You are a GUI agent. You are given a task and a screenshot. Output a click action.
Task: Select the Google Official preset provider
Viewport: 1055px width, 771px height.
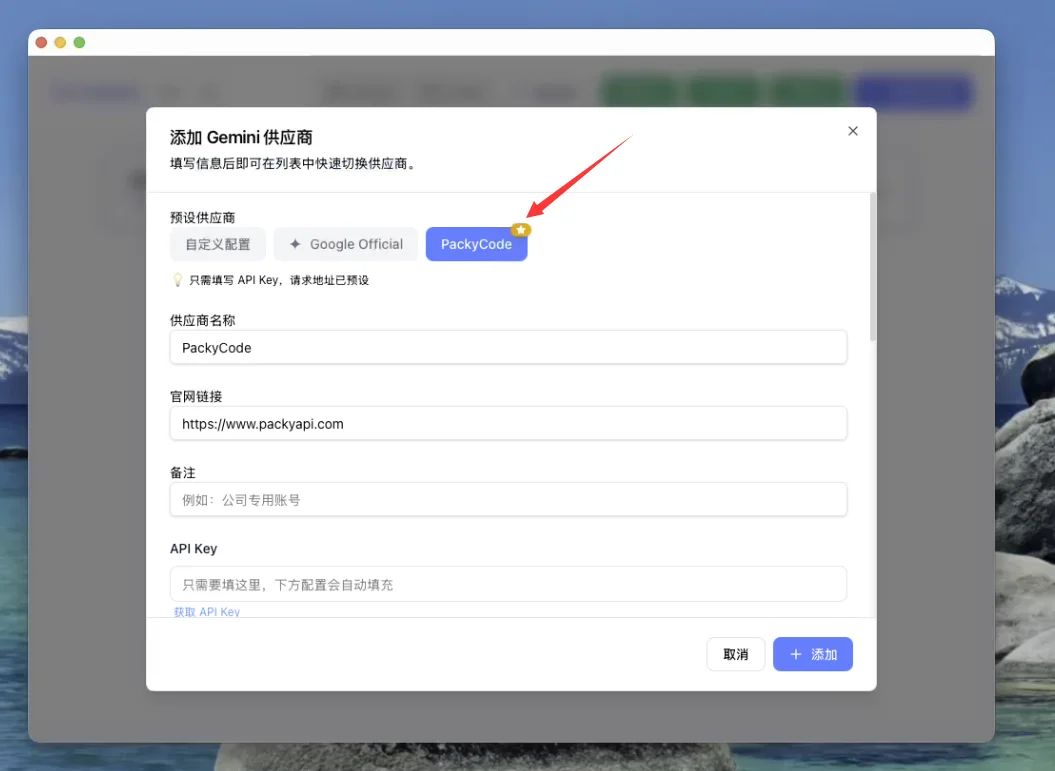point(346,244)
